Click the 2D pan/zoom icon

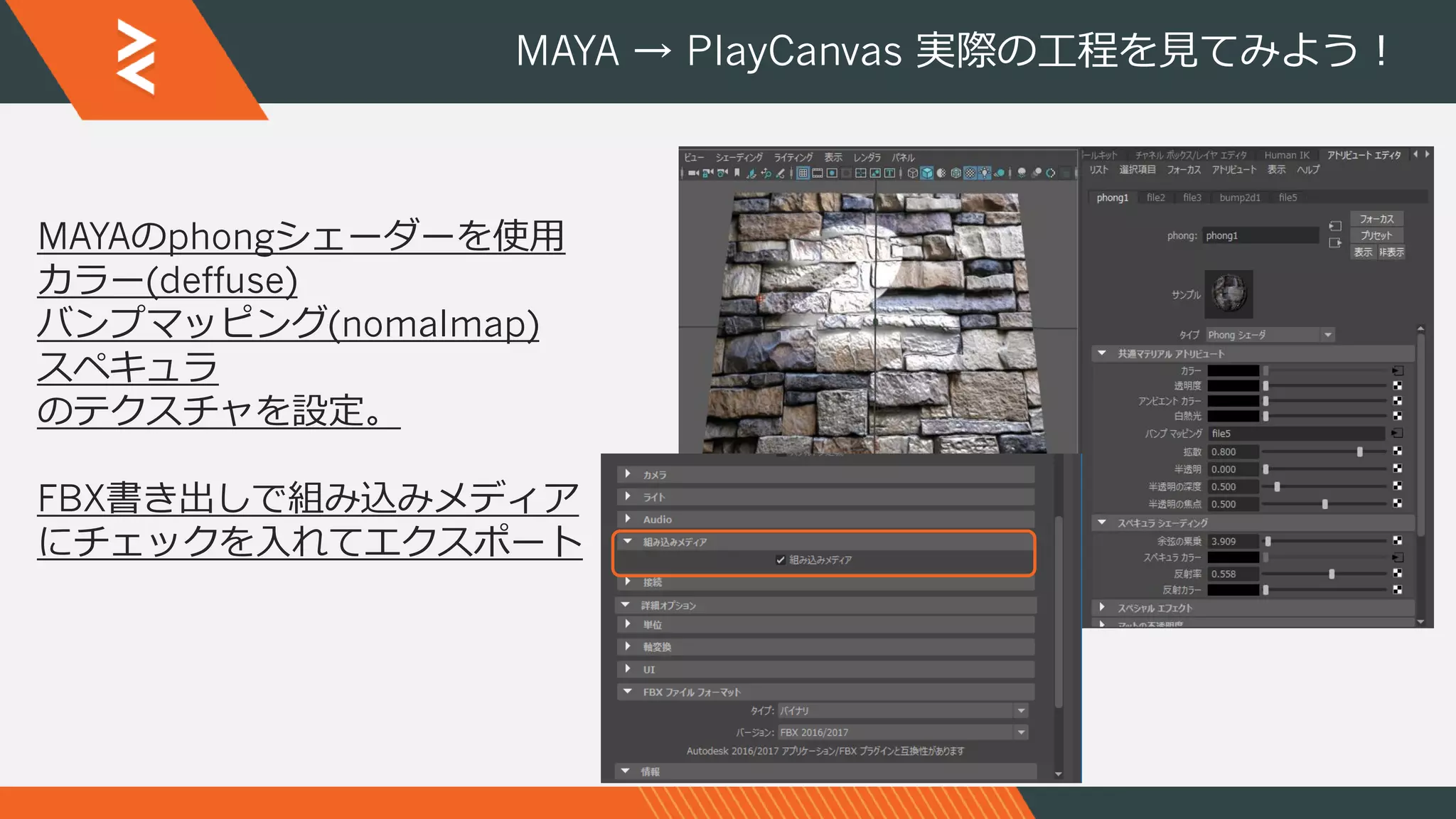coord(766,173)
